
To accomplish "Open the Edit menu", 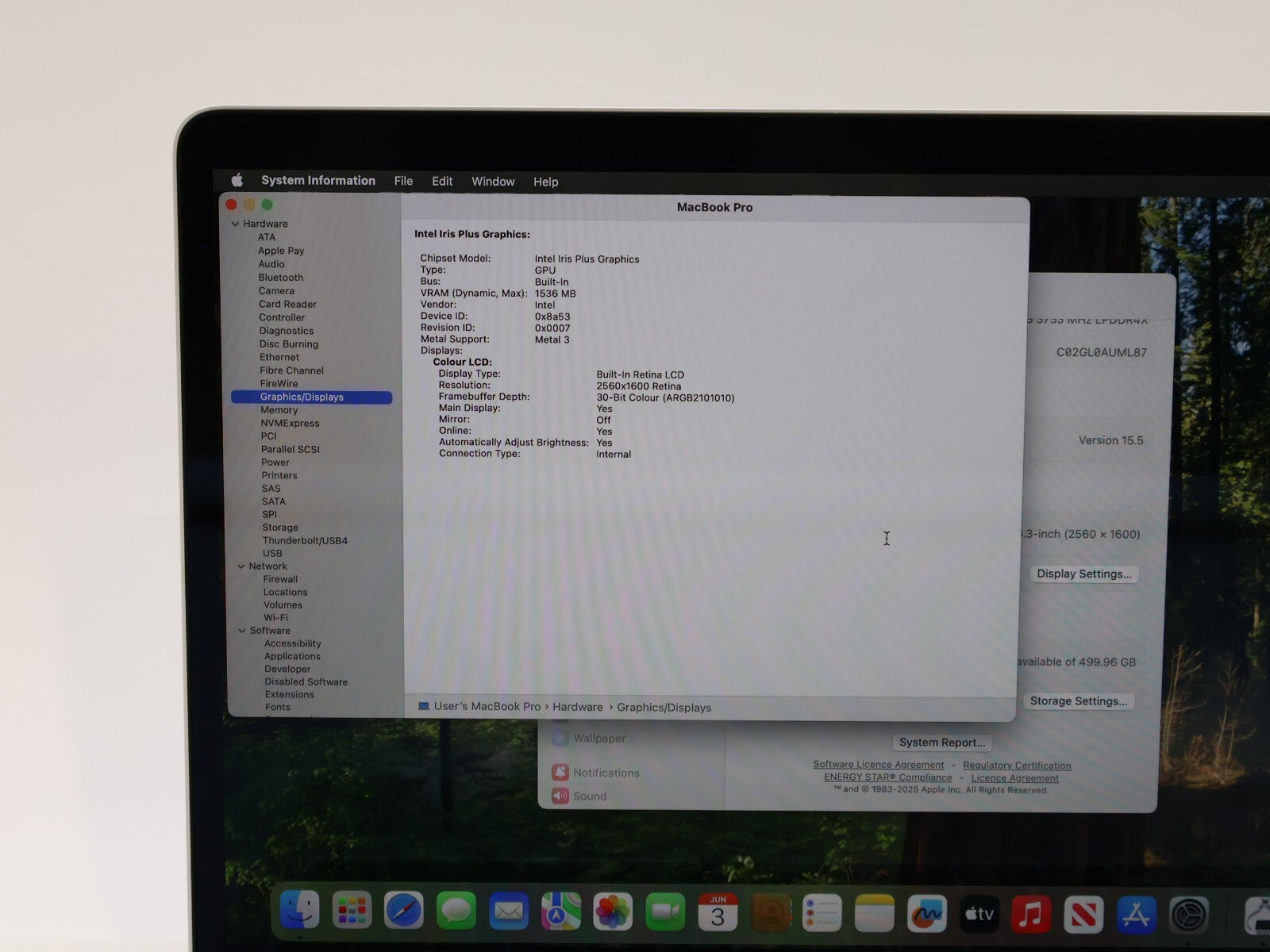I will (x=442, y=181).
